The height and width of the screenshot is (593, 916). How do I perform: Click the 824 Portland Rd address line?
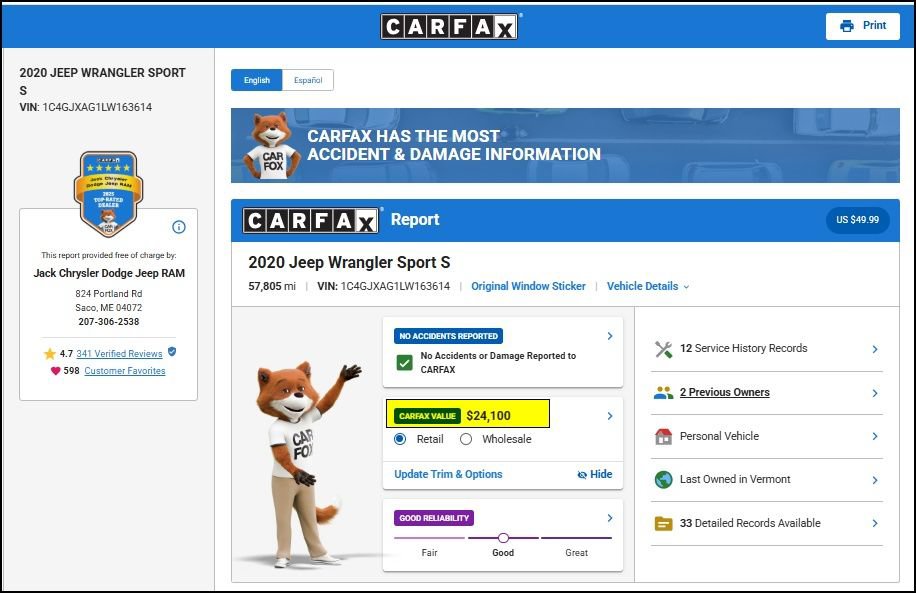coord(109,294)
